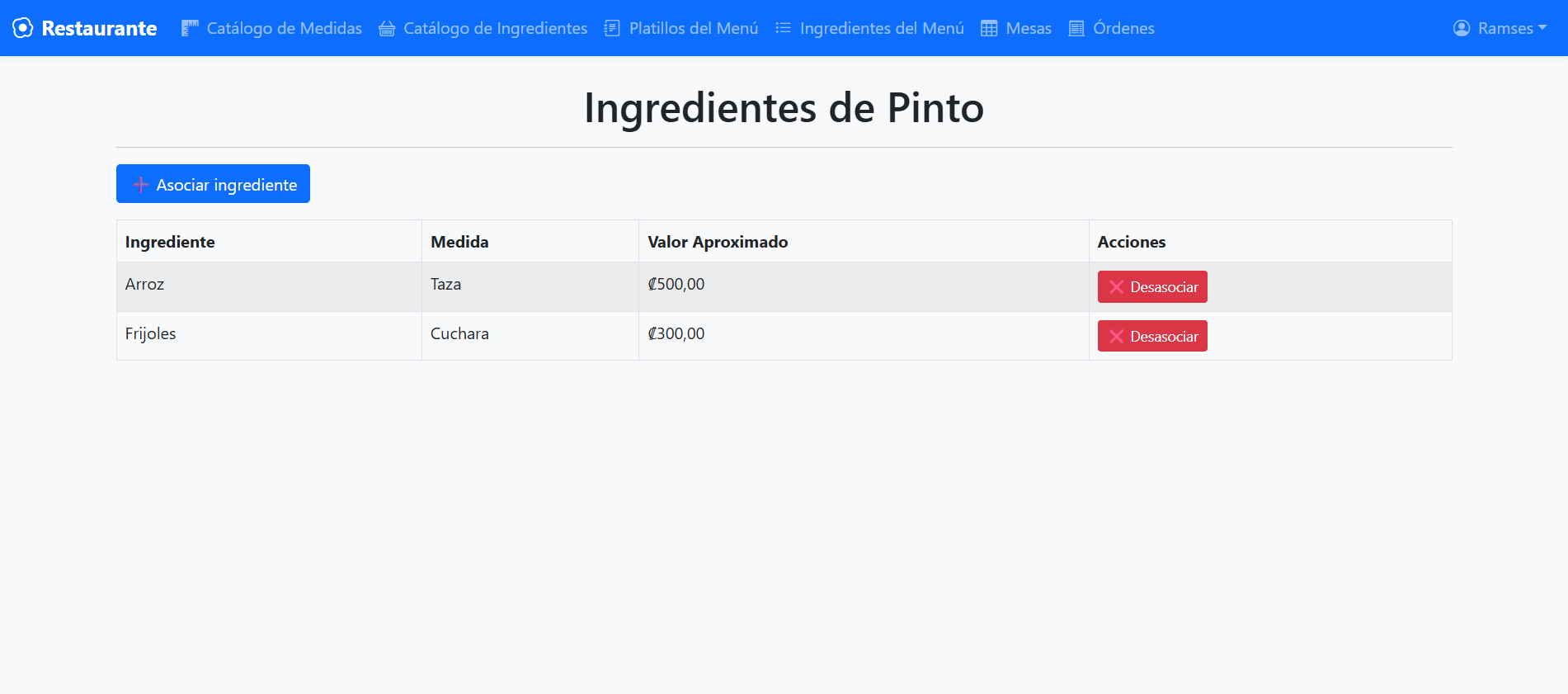Screen dimensions: 1568x694
Task: Click the plus icon on Asociar ingrediente
Action: (x=141, y=185)
